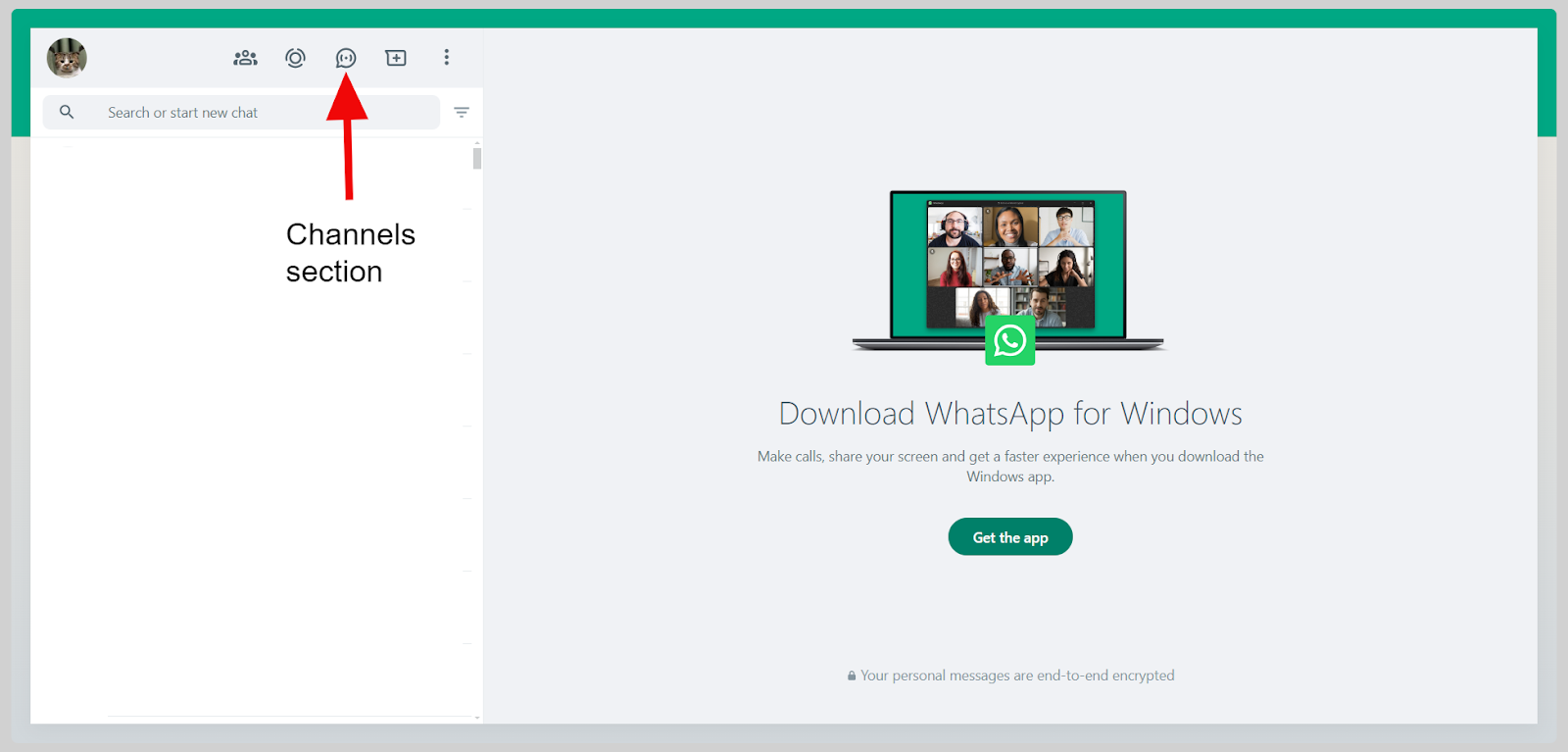Open the three-dot menu
This screenshot has height=752, width=1568.
(x=447, y=58)
